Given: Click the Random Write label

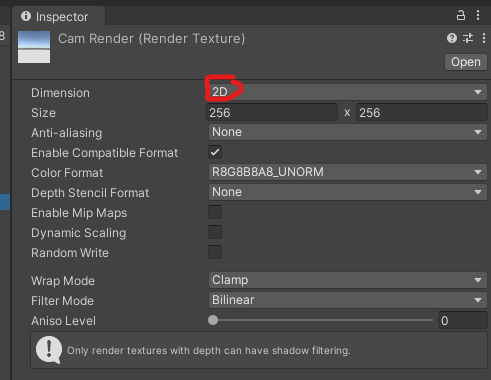Looking at the screenshot, I should click(x=70, y=253).
